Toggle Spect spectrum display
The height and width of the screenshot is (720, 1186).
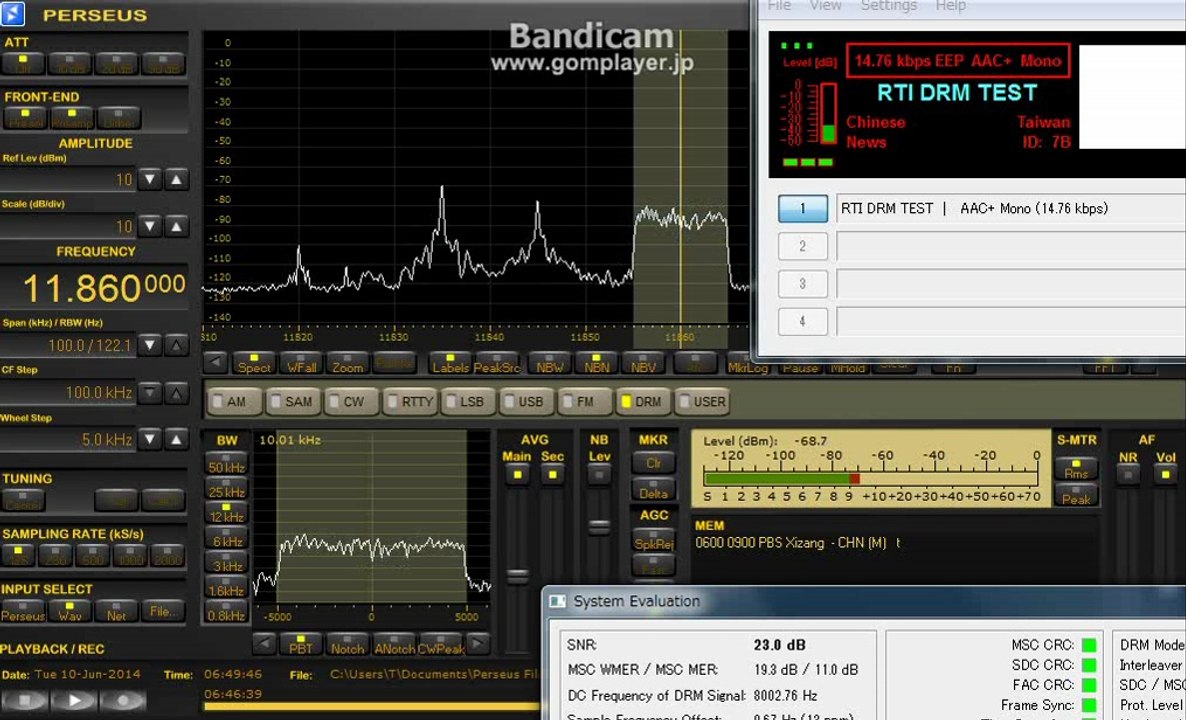[x=254, y=363]
